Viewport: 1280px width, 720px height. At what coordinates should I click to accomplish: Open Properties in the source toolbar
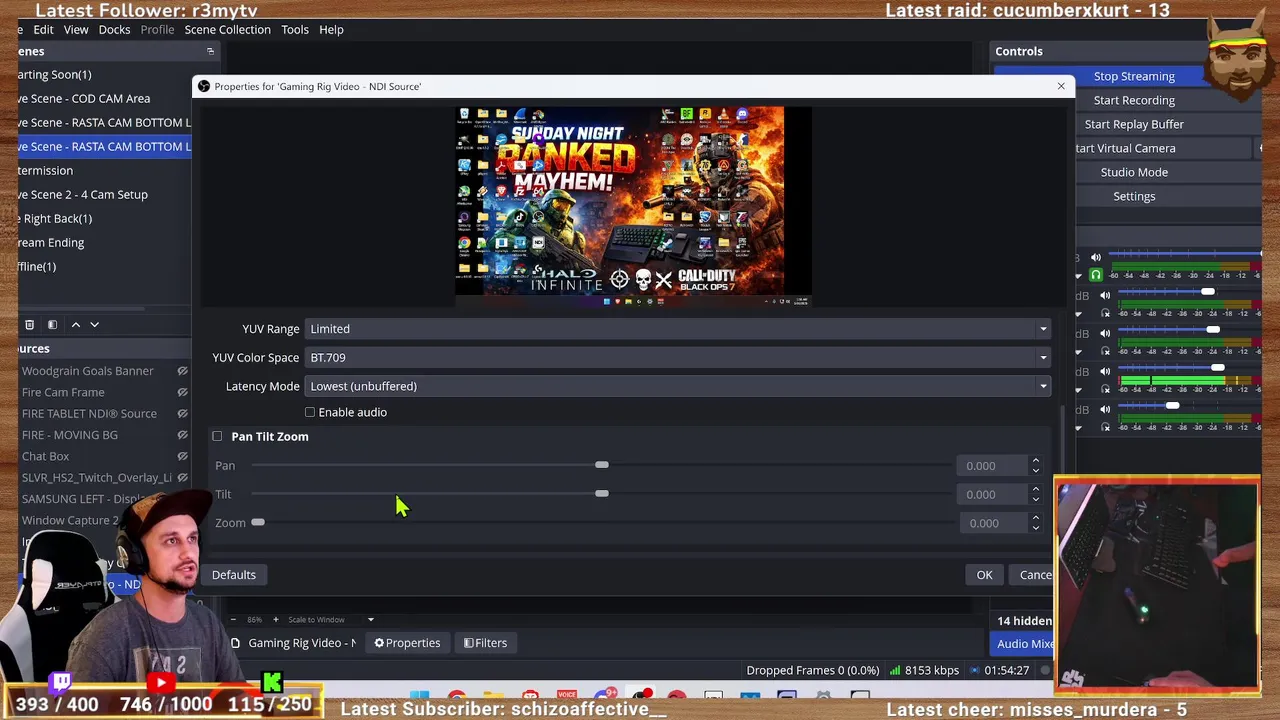click(x=407, y=643)
